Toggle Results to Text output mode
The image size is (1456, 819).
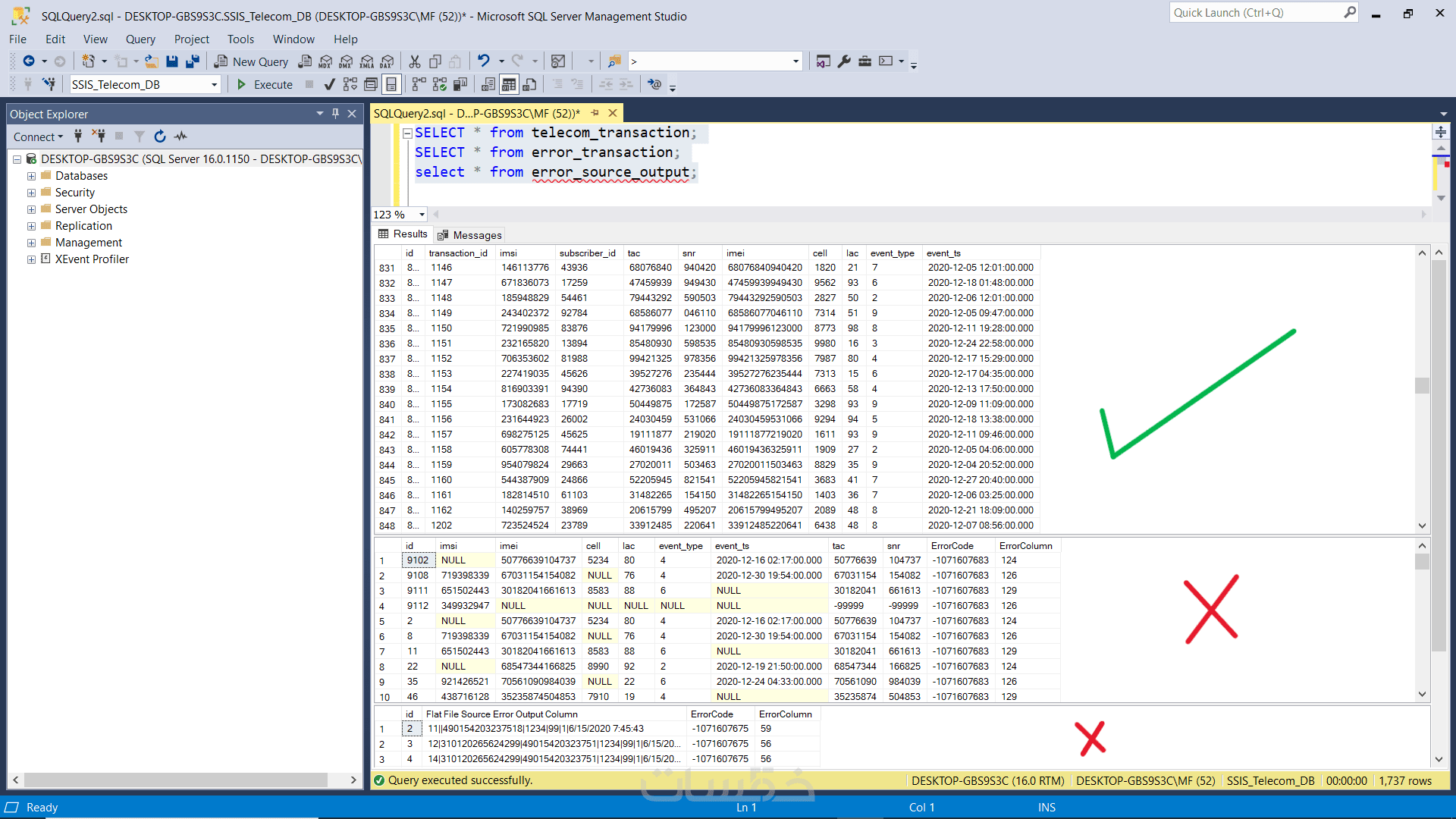click(488, 84)
